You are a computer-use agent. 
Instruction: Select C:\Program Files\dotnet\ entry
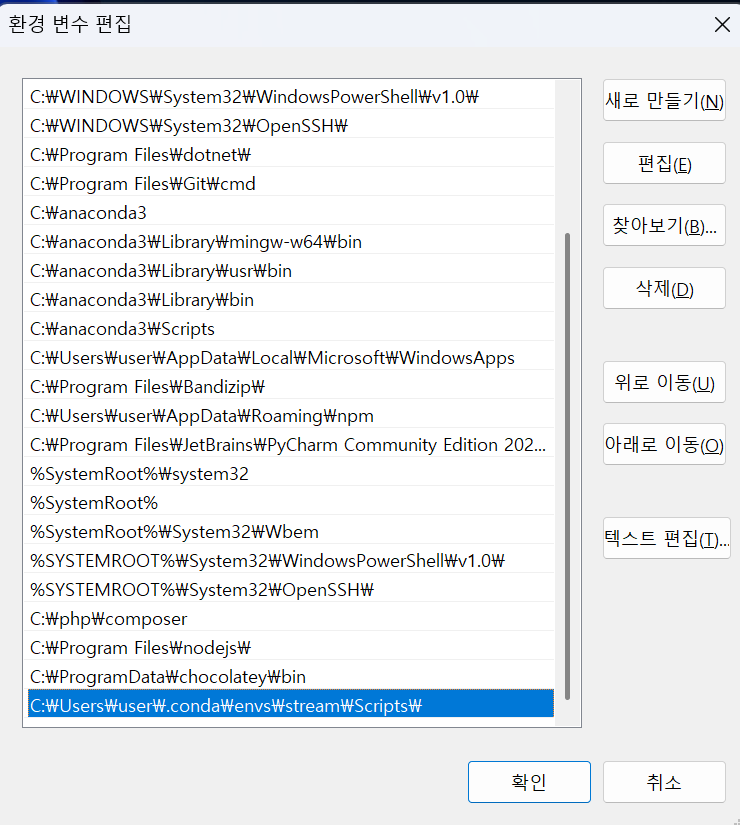[x=291, y=155]
